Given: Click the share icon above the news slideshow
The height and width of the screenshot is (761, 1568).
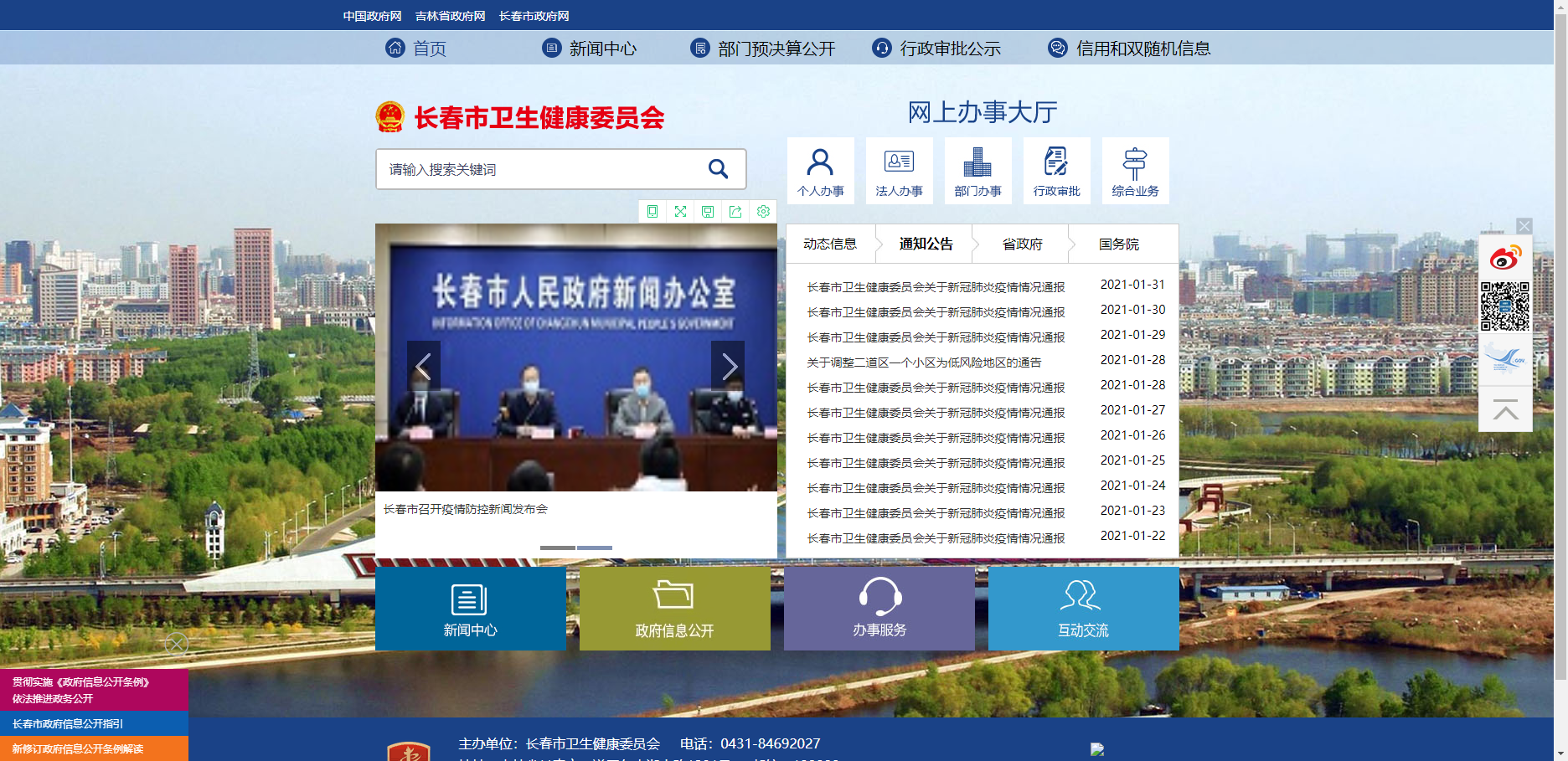Looking at the screenshot, I should tap(735, 211).
